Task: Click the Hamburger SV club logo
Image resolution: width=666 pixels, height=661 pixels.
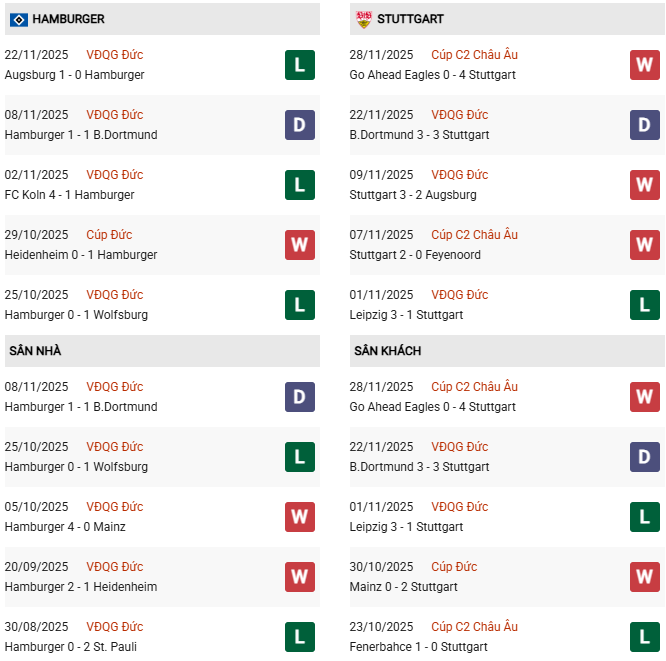Action: 17,19
